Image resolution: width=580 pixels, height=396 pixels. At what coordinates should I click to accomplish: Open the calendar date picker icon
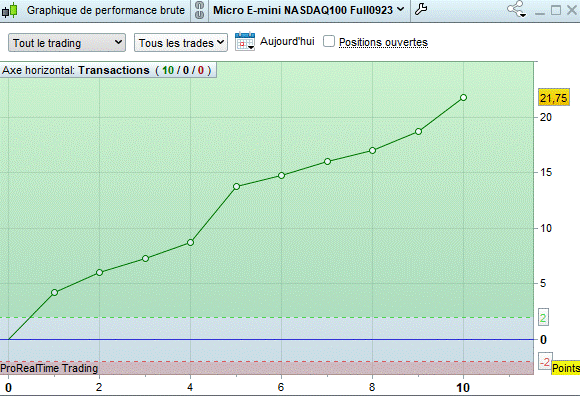click(245, 41)
